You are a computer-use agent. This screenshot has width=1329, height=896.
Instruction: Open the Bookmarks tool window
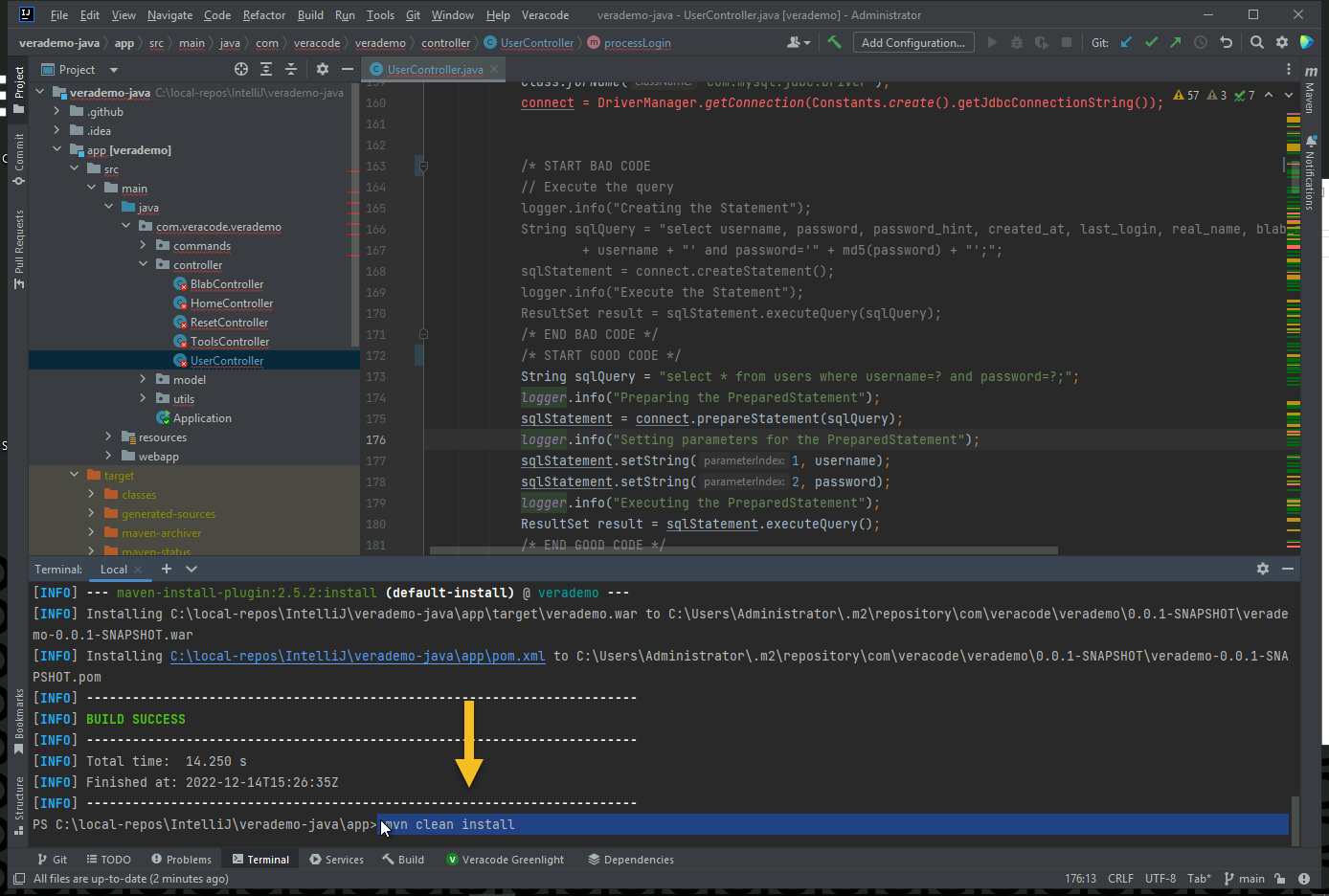(19, 722)
